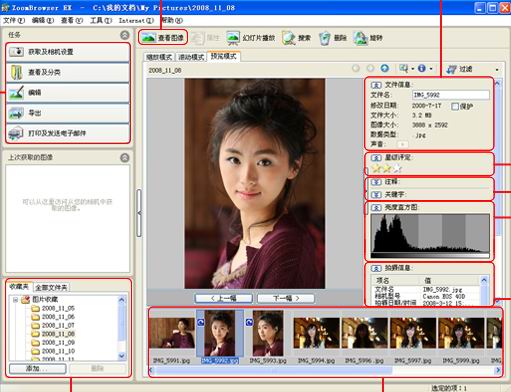Collapse the File Information section
Viewport: 511px width, 392px height.
[x=376, y=85]
